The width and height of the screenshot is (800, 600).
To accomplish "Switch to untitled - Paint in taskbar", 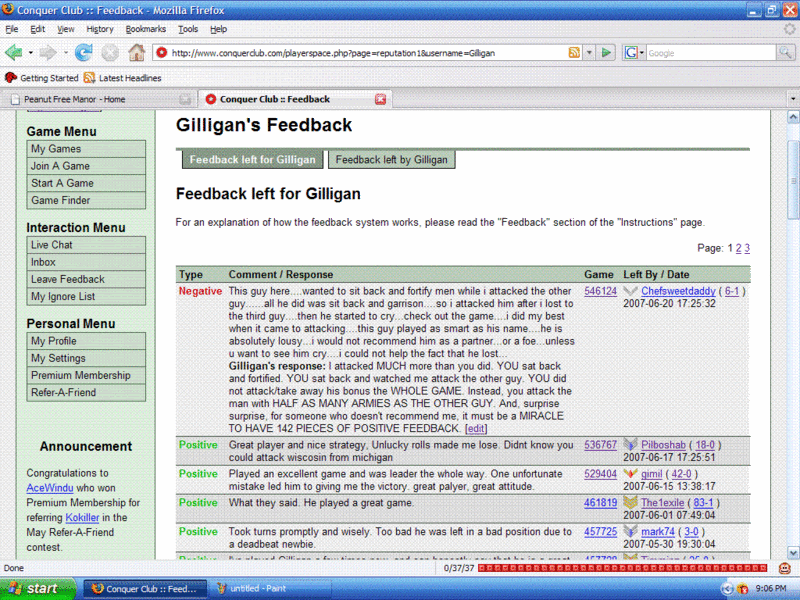I will (x=270, y=589).
